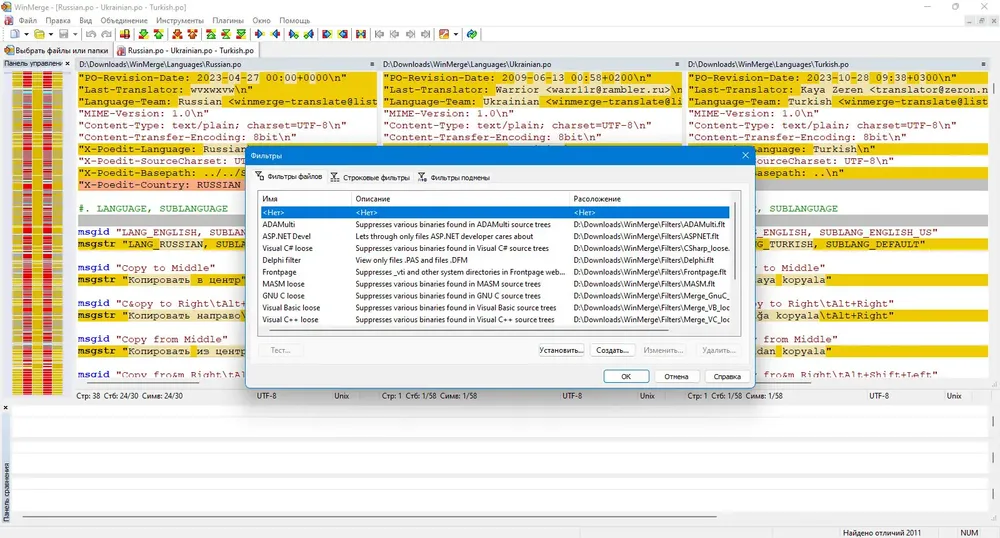1000x538 pixels.
Task: Sort by the Расположение column header
Action: (651, 199)
